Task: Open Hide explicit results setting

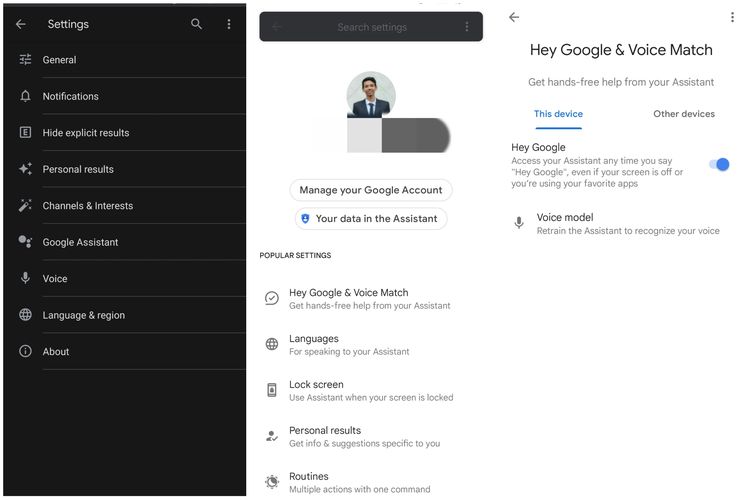Action: [x=125, y=132]
